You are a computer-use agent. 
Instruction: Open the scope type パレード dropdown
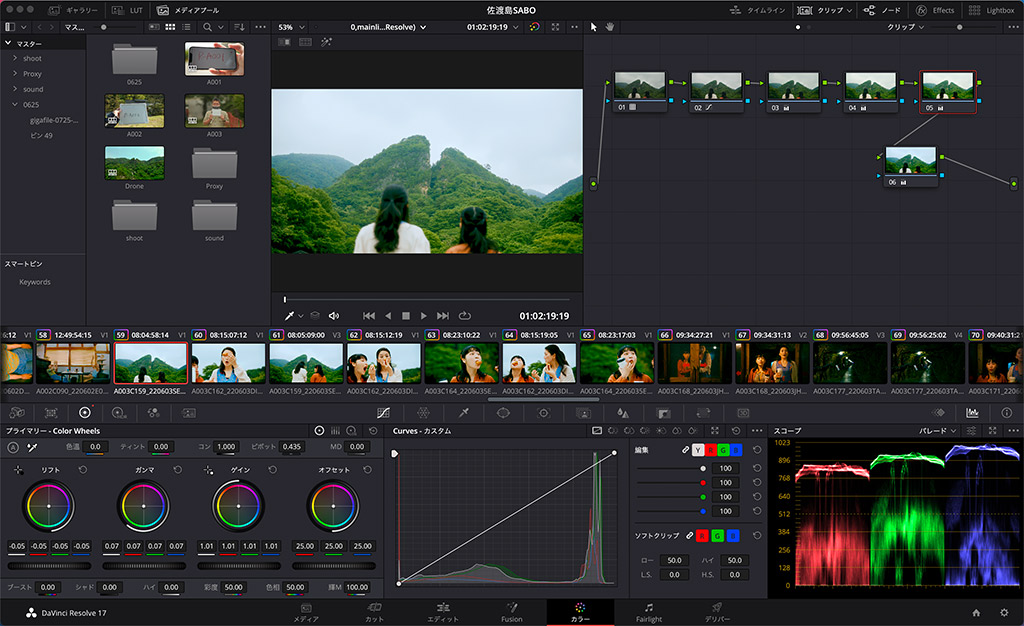pos(938,431)
